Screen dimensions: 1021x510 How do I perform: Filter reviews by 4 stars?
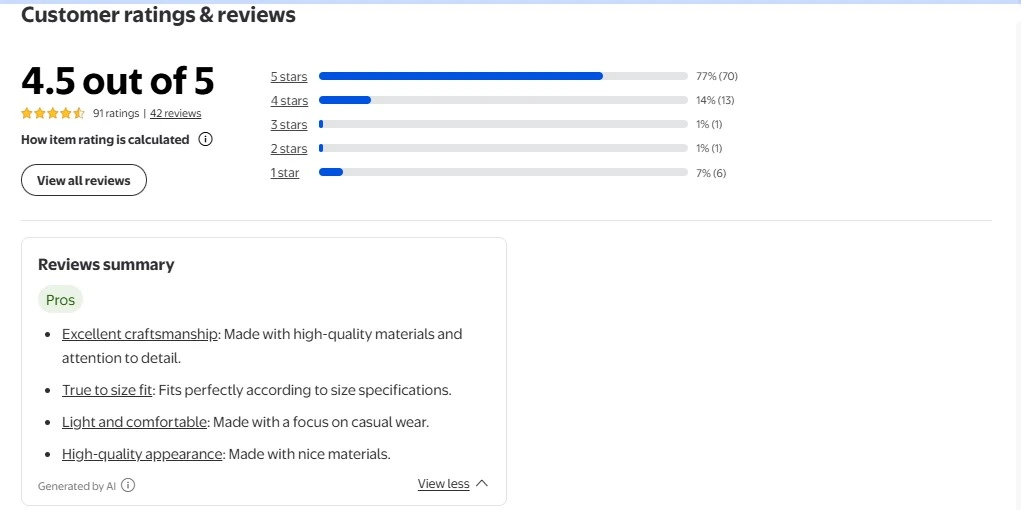(289, 101)
